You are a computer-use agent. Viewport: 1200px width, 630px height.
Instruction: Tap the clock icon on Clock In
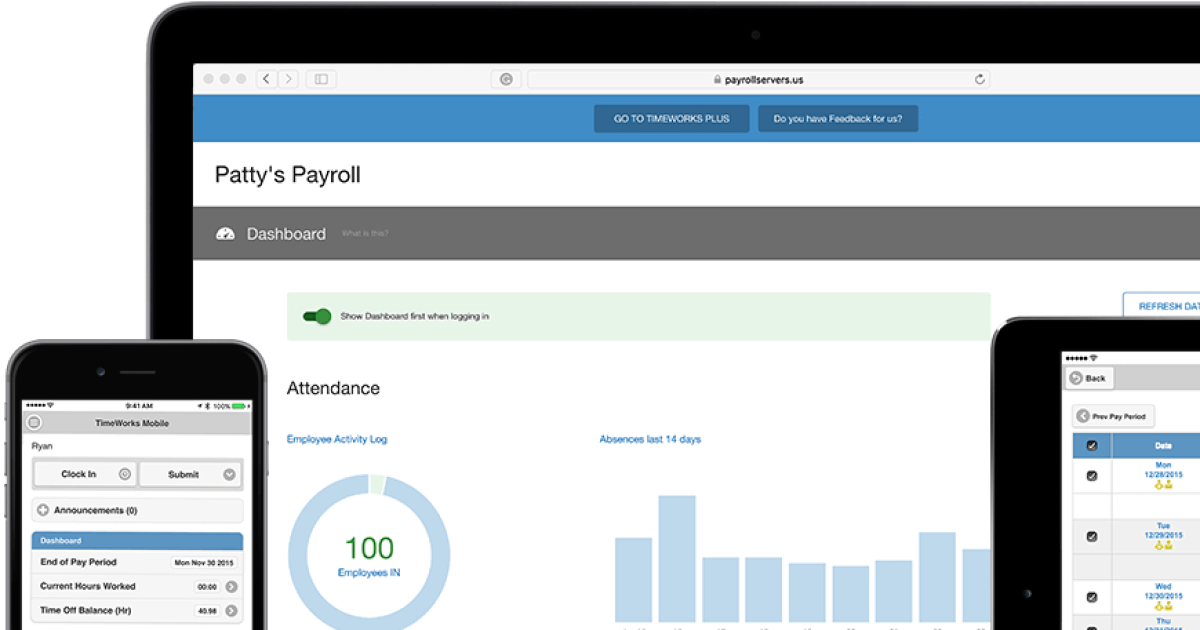click(x=124, y=474)
